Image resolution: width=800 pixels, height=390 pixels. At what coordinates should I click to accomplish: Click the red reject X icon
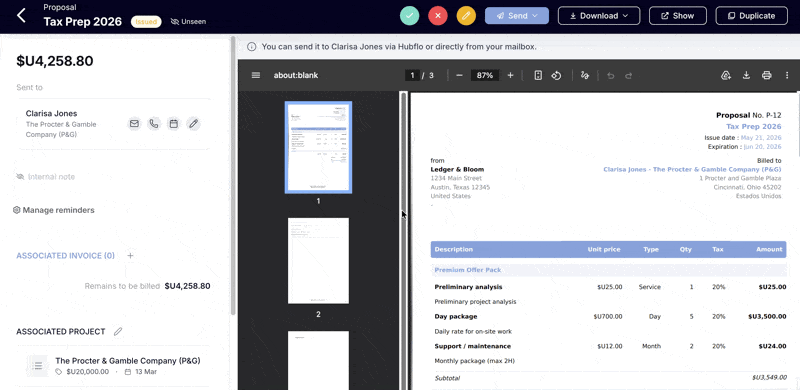click(x=438, y=16)
